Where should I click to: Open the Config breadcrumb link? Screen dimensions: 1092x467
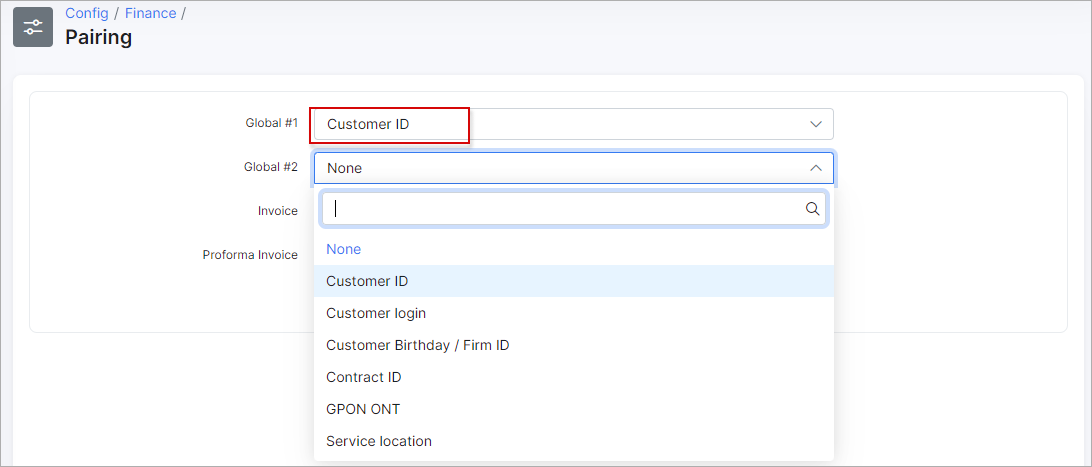click(87, 13)
